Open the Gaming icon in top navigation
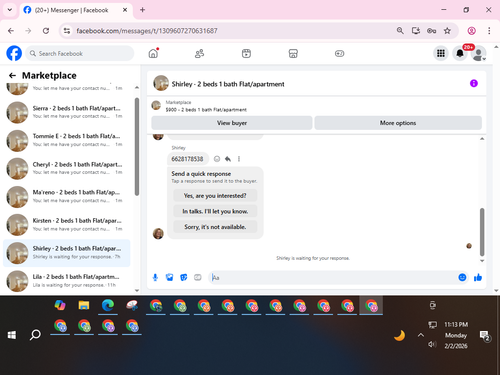The height and width of the screenshot is (375, 500). pyautogui.click(x=339, y=53)
